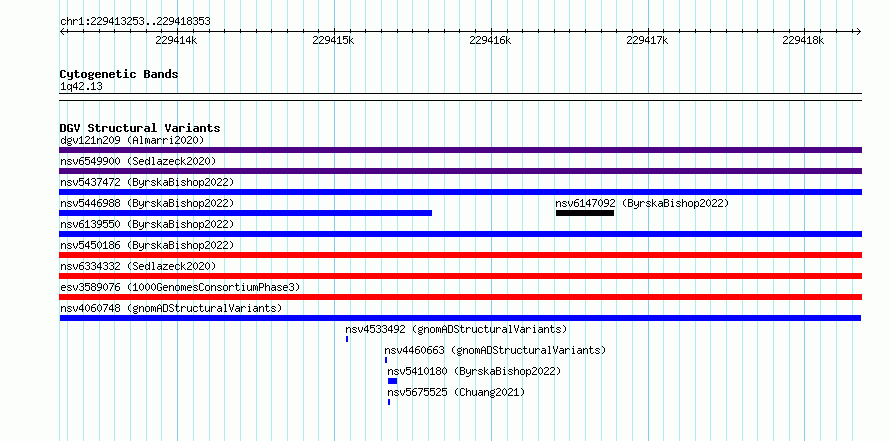Click the nsv5450186 (ByrskaBishop2022) label
This screenshot has width=890, height=441.
(x=147, y=245)
